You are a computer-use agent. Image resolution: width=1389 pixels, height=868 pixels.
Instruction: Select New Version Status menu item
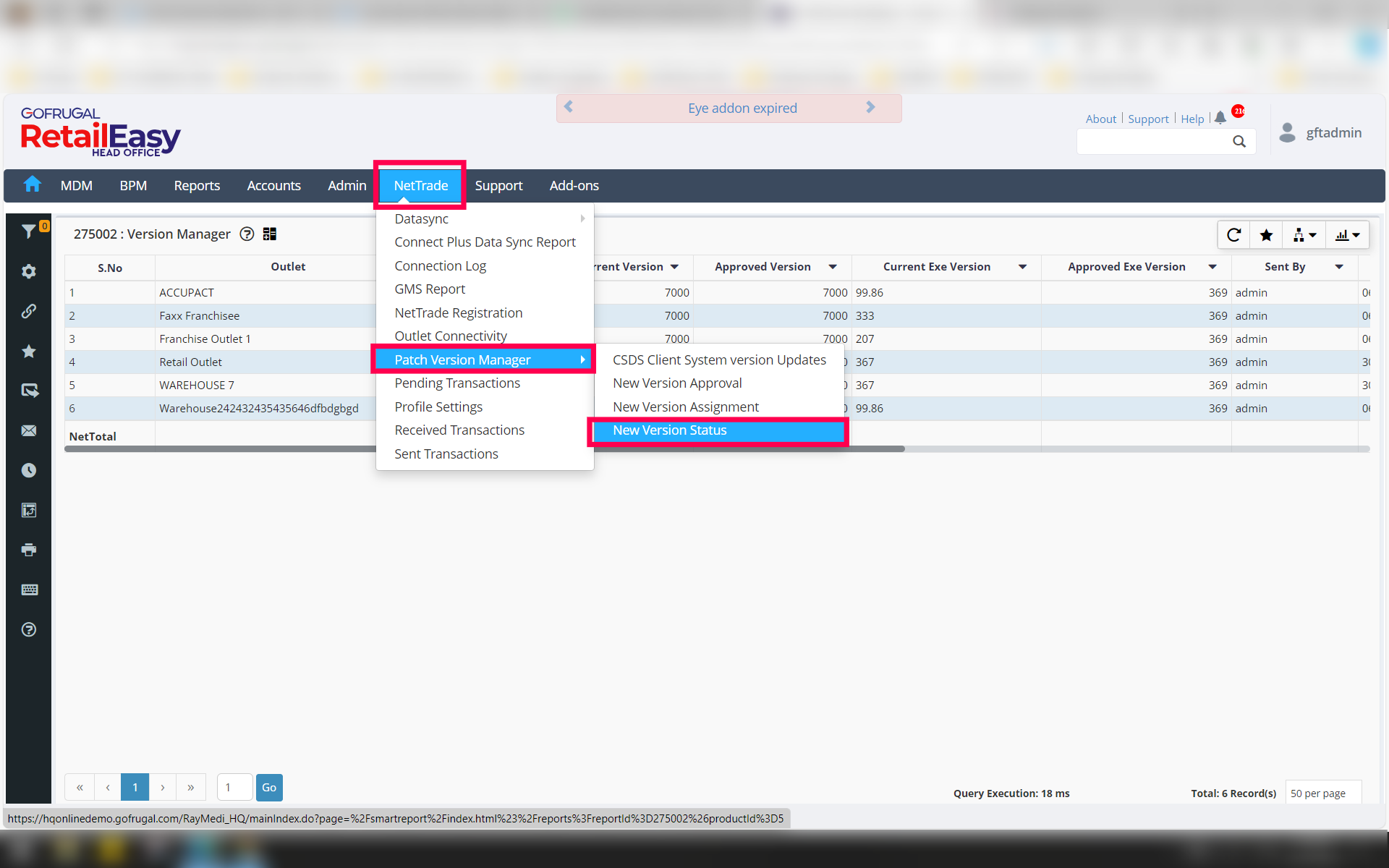point(670,430)
